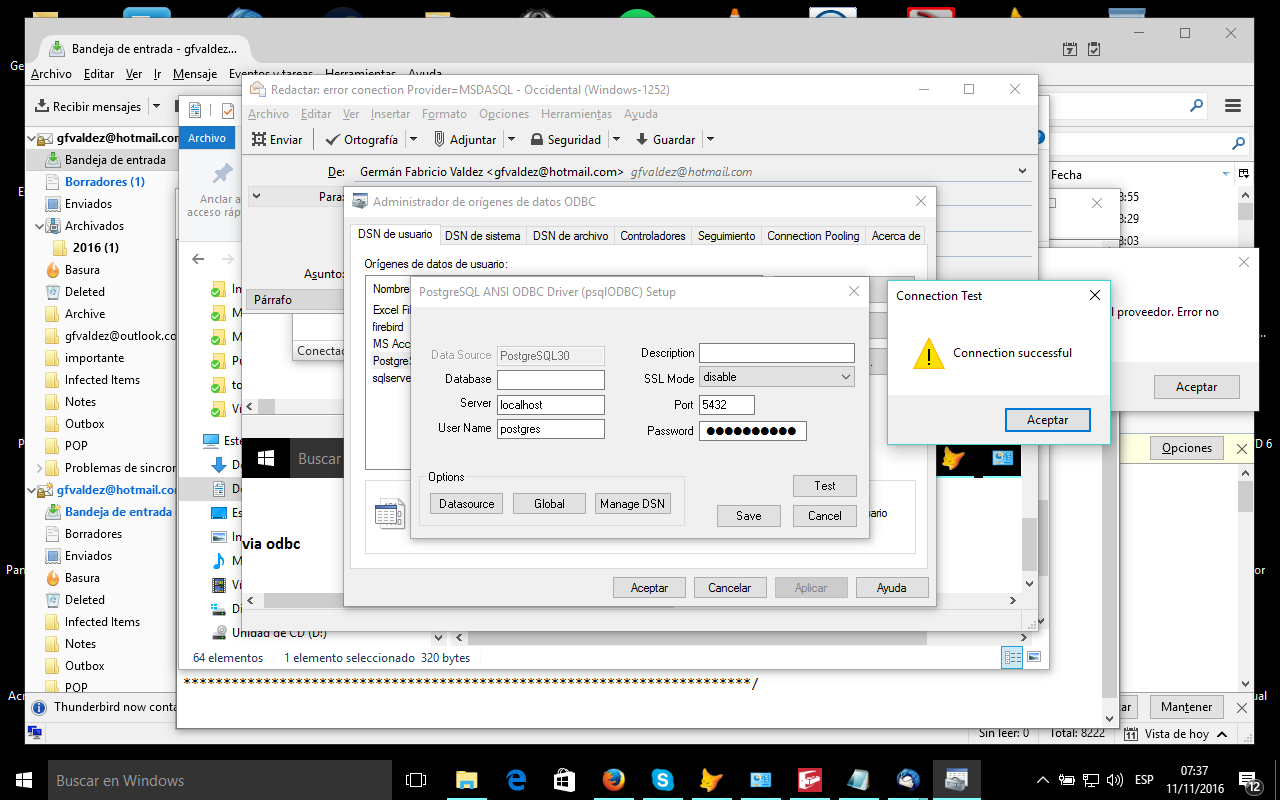
Task: Open Guardar dropdown arrow
Action: coord(710,140)
